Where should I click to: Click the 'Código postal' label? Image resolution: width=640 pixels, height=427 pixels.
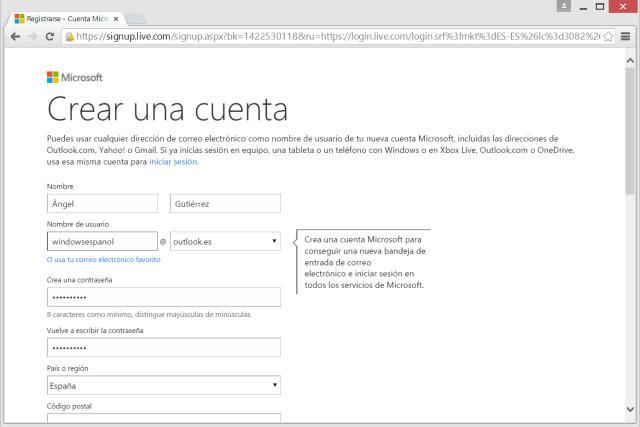(69, 406)
